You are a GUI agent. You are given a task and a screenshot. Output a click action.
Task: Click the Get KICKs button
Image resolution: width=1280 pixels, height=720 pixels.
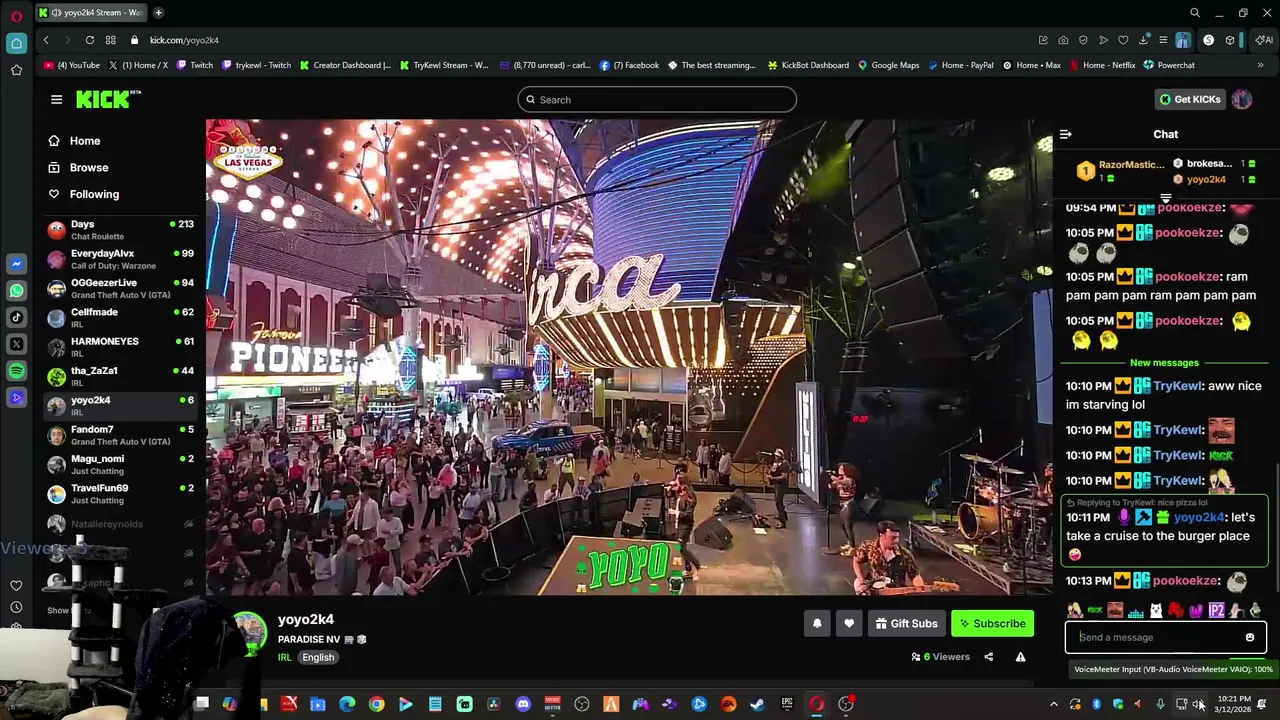pyautogui.click(x=1189, y=99)
